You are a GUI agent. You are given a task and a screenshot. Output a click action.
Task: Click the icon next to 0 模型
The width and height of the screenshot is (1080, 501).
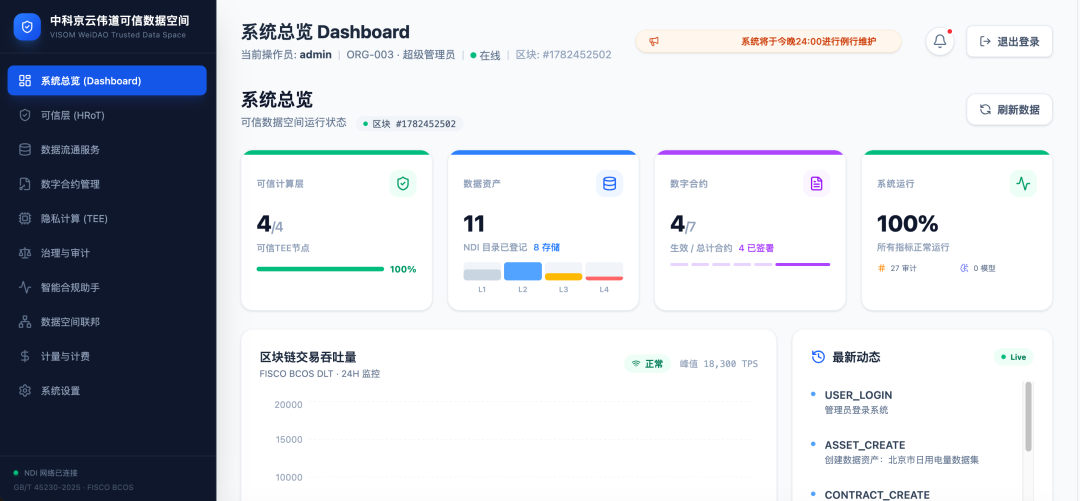(964, 268)
